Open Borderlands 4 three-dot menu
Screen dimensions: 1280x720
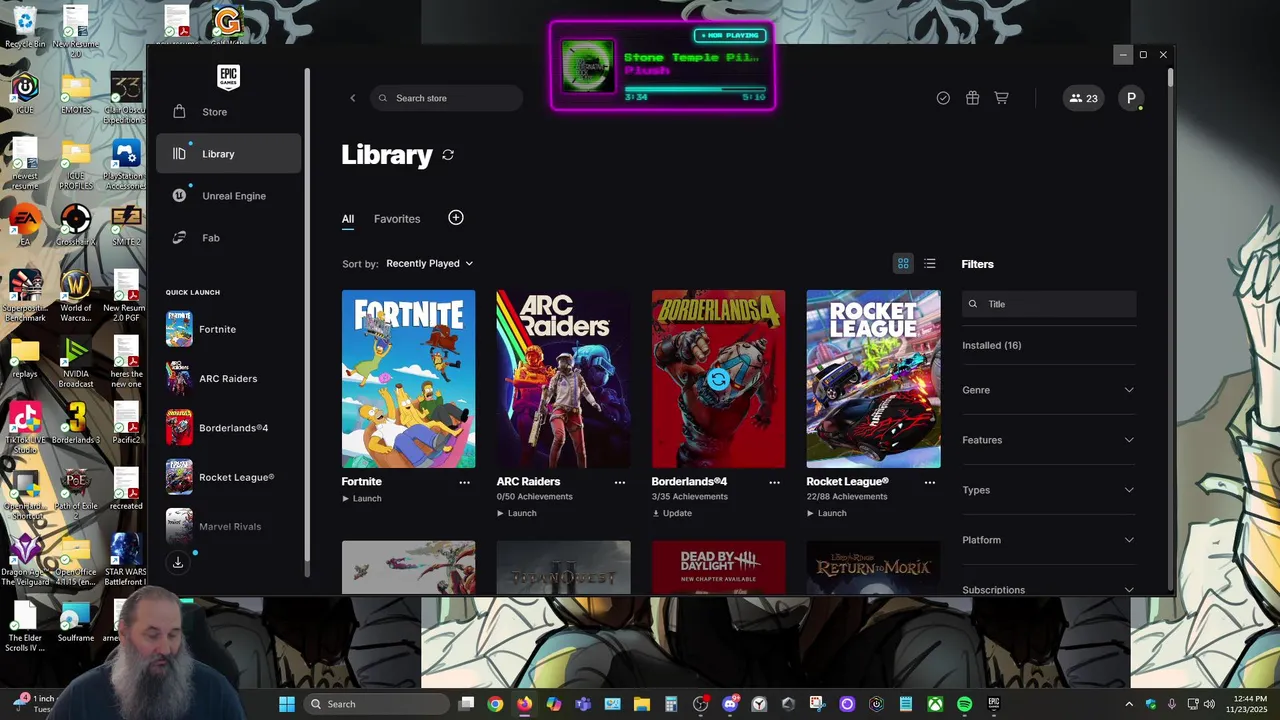click(x=774, y=482)
